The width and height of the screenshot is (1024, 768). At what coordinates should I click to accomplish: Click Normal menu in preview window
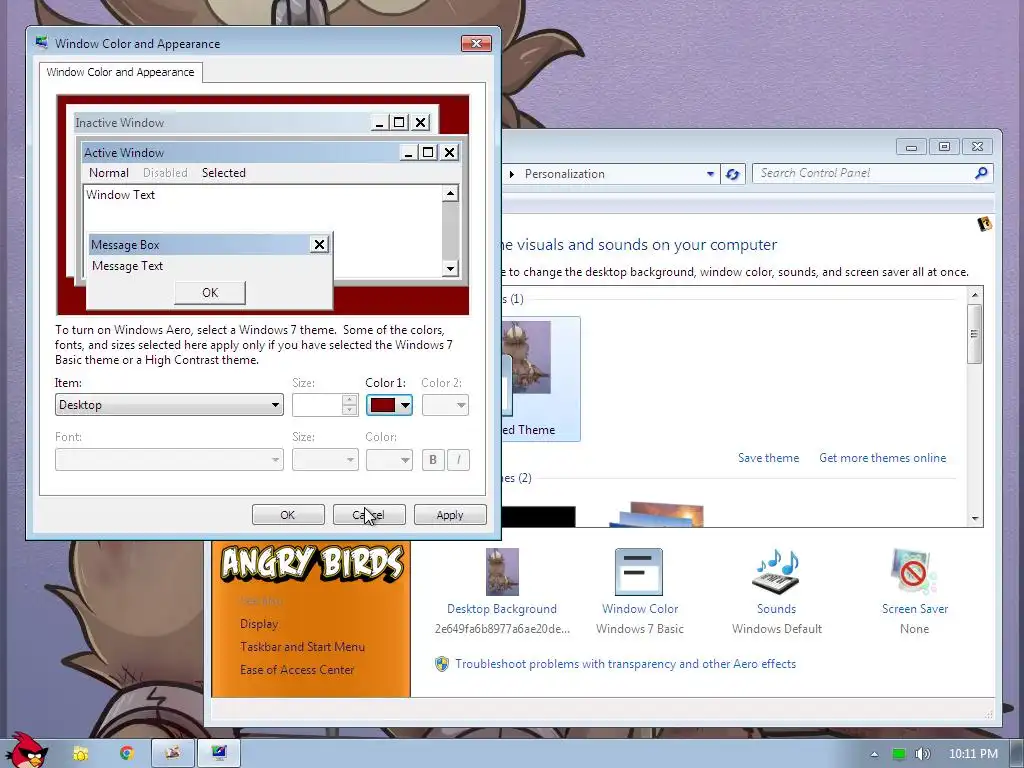tap(108, 173)
